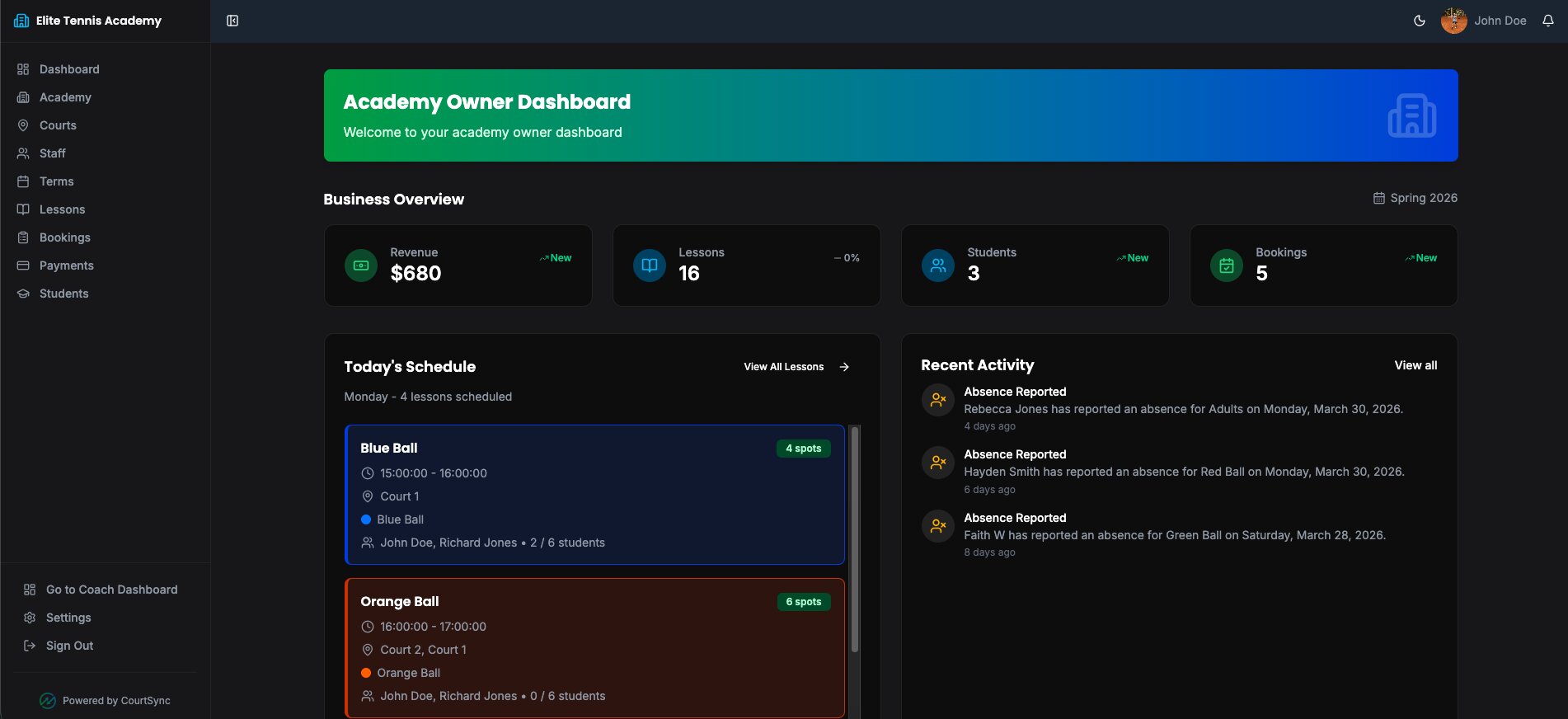Click the Revenue money icon
This screenshot has width=1568, height=719.
361,266
